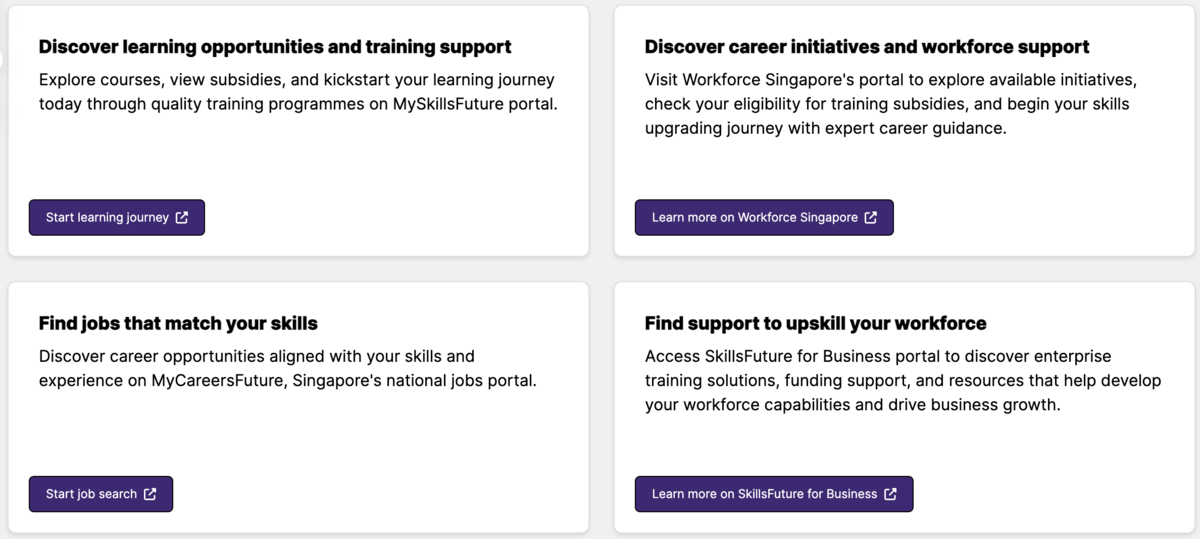Open Learn more on SkillsFuture for Business
The height and width of the screenshot is (539, 1200).
[x=774, y=494]
